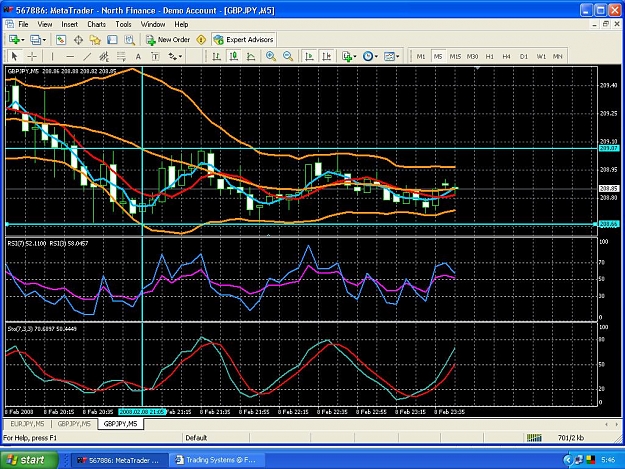Click the yellow diamond alert icon

pos(201,40)
